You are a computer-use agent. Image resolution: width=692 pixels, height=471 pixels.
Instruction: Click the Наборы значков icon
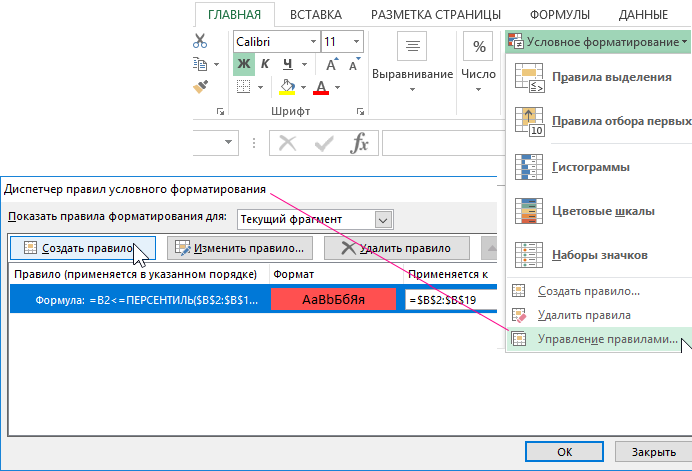[529, 255]
